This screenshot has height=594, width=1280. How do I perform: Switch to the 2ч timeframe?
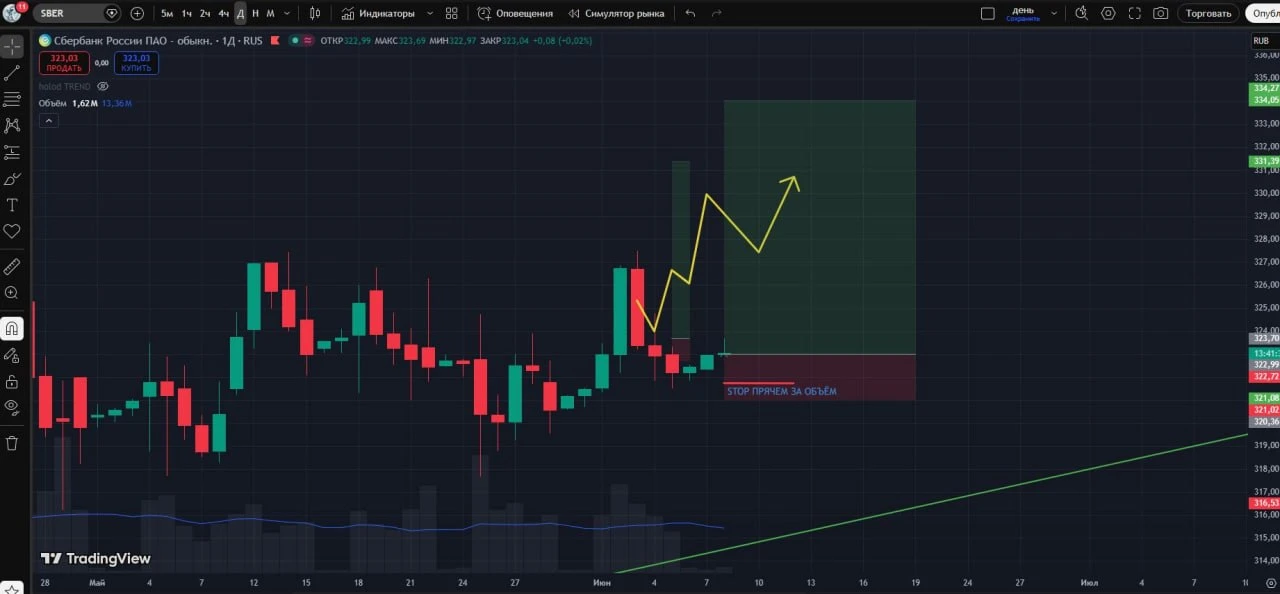point(205,13)
